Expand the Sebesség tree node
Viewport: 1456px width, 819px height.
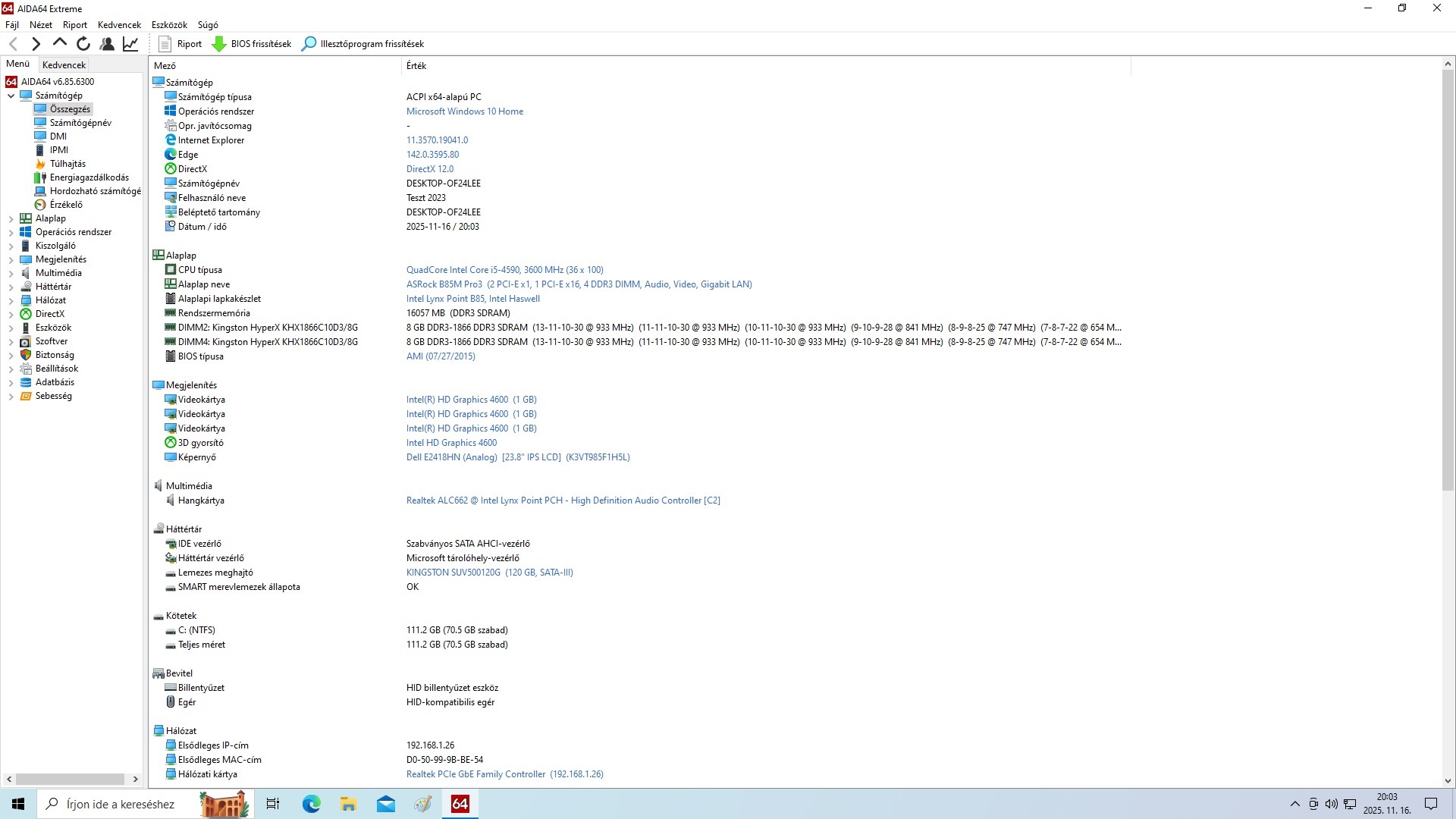pos(11,396)
